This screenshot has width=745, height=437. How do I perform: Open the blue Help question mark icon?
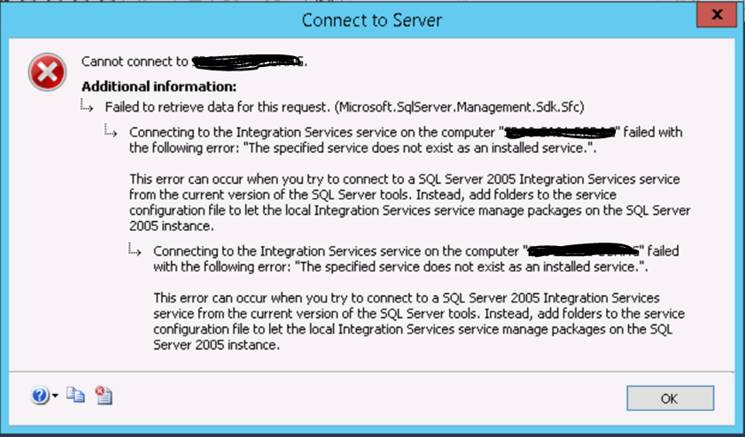click(x=39, y=396)
